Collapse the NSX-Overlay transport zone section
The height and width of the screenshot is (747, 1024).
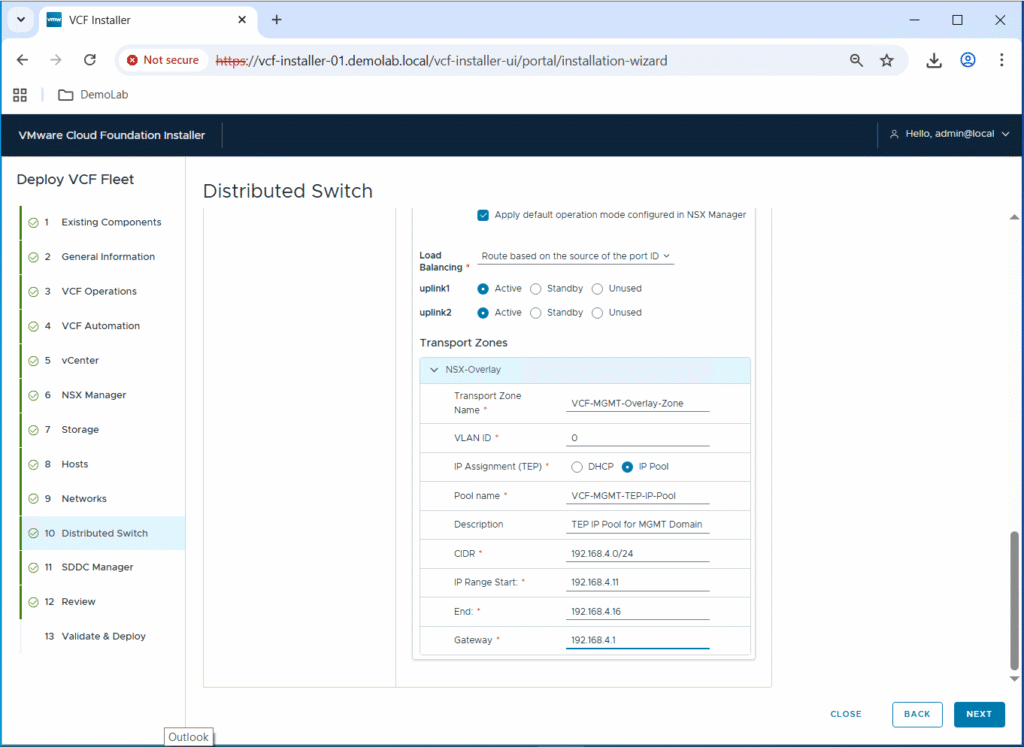click(434, 370)
